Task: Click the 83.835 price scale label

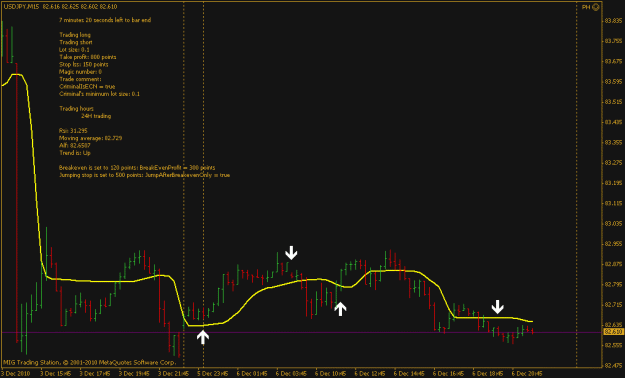Action: click(x=613, y=21)
